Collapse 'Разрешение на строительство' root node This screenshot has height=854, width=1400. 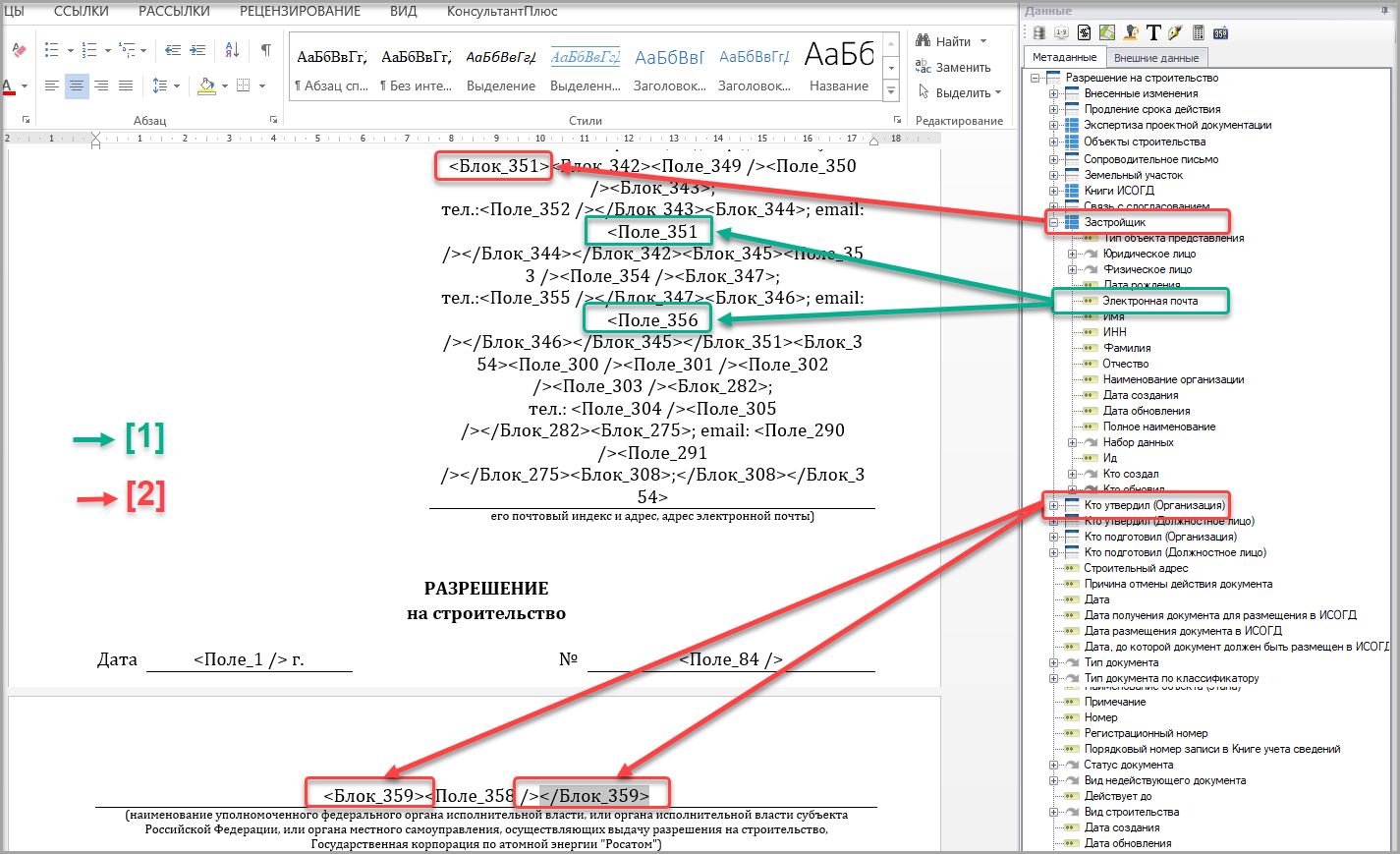tap(1035, 78)
